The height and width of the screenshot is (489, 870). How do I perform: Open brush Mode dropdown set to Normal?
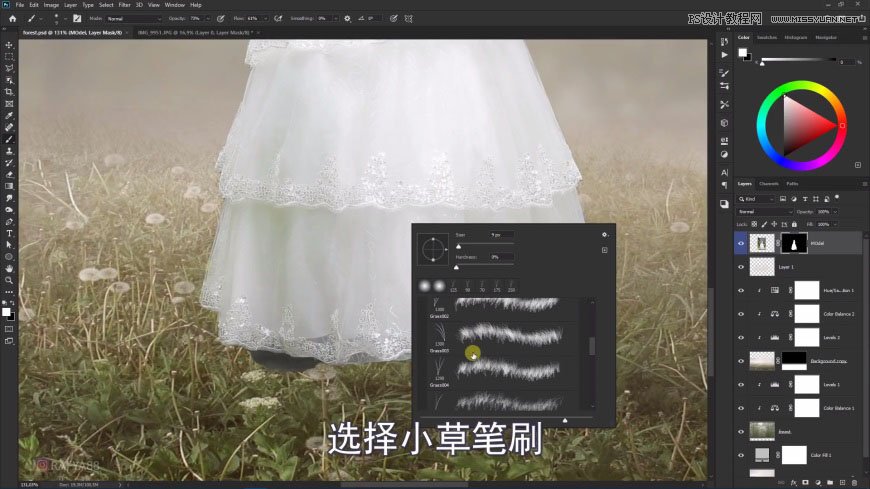click(x=134, y=18)
